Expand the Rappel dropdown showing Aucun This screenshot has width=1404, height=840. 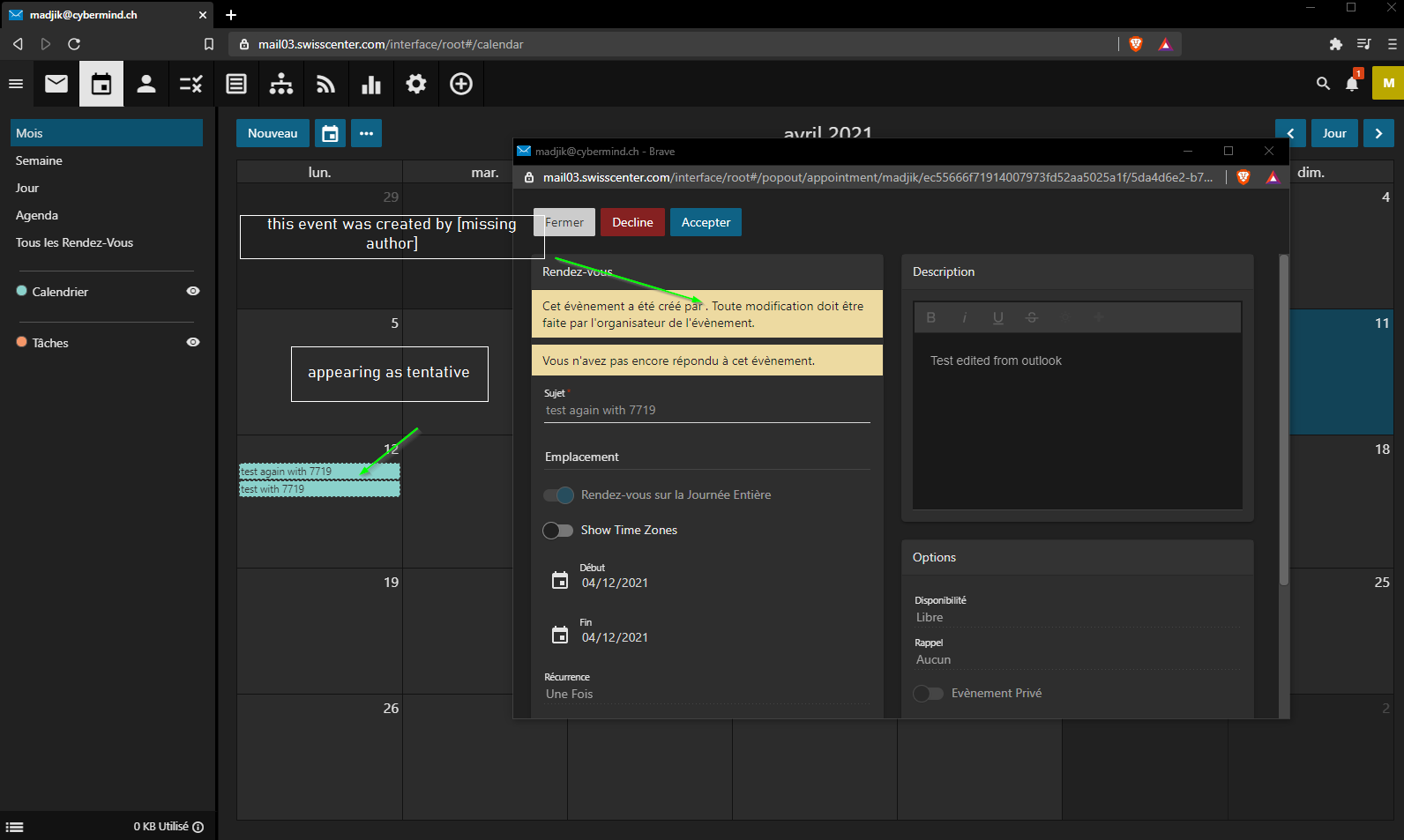pos(1076,659)
